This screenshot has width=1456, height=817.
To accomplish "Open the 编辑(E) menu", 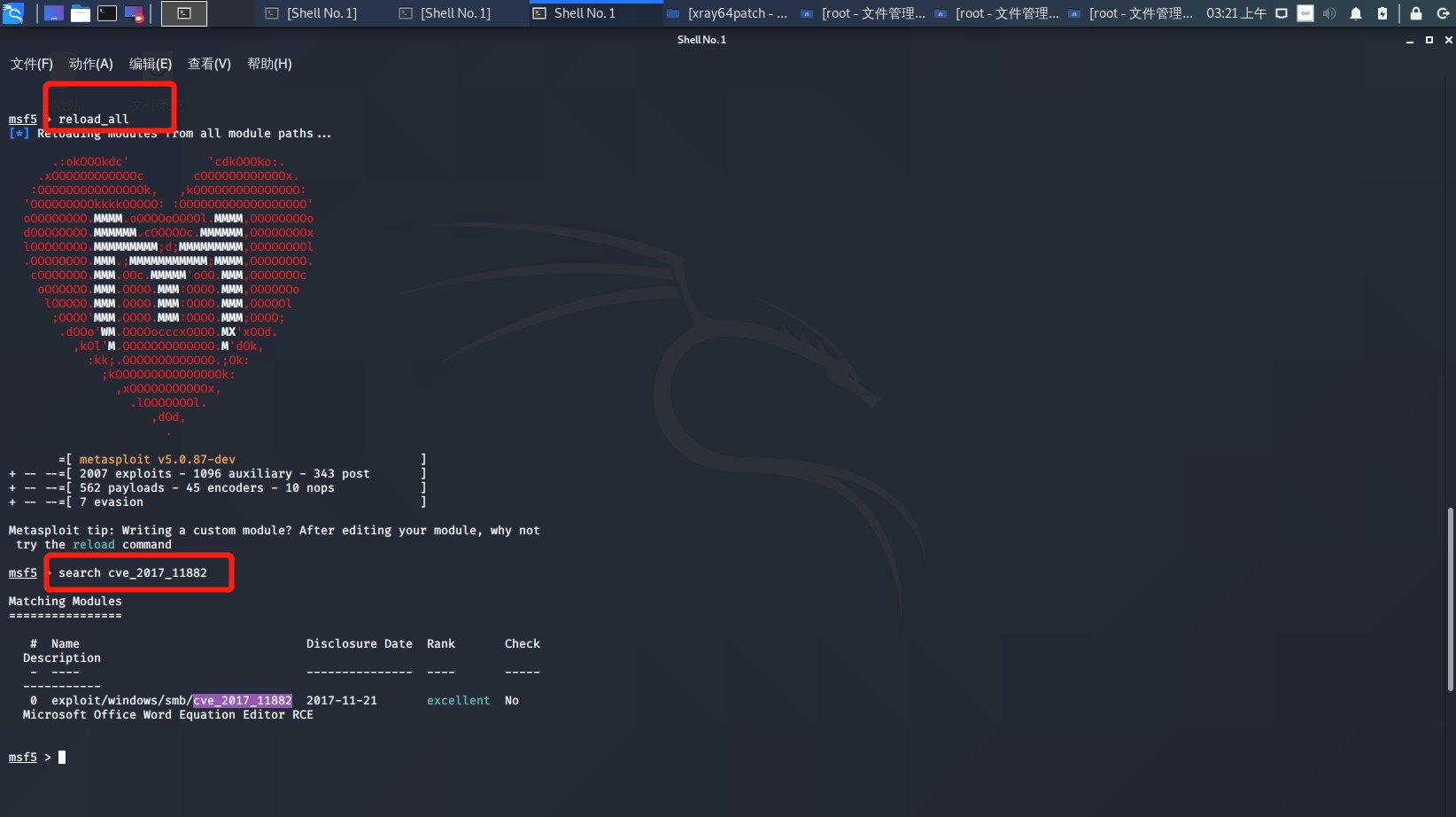I will click(x=151, y=64).
